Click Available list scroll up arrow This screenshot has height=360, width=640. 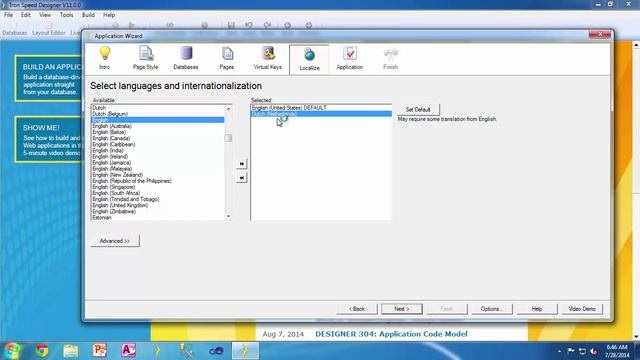(x=228, y=109)
